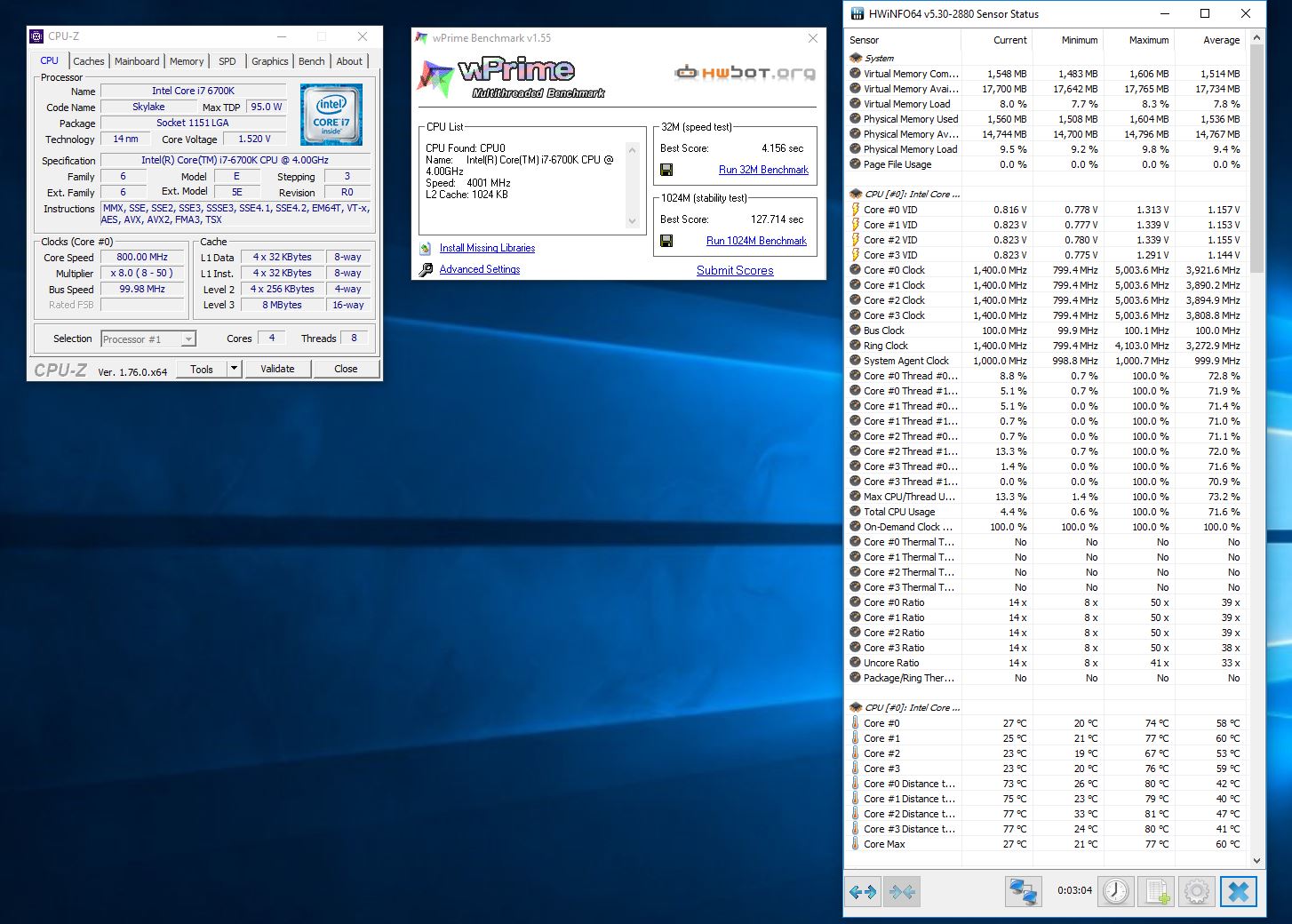
Task: Click the log sheet with green plus icon
Action: pyautogui.click(x=1157, y=891)
